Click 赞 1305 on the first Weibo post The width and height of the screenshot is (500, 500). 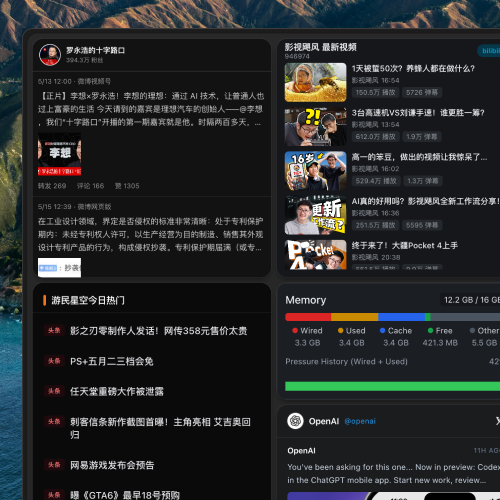coord(127,186)
